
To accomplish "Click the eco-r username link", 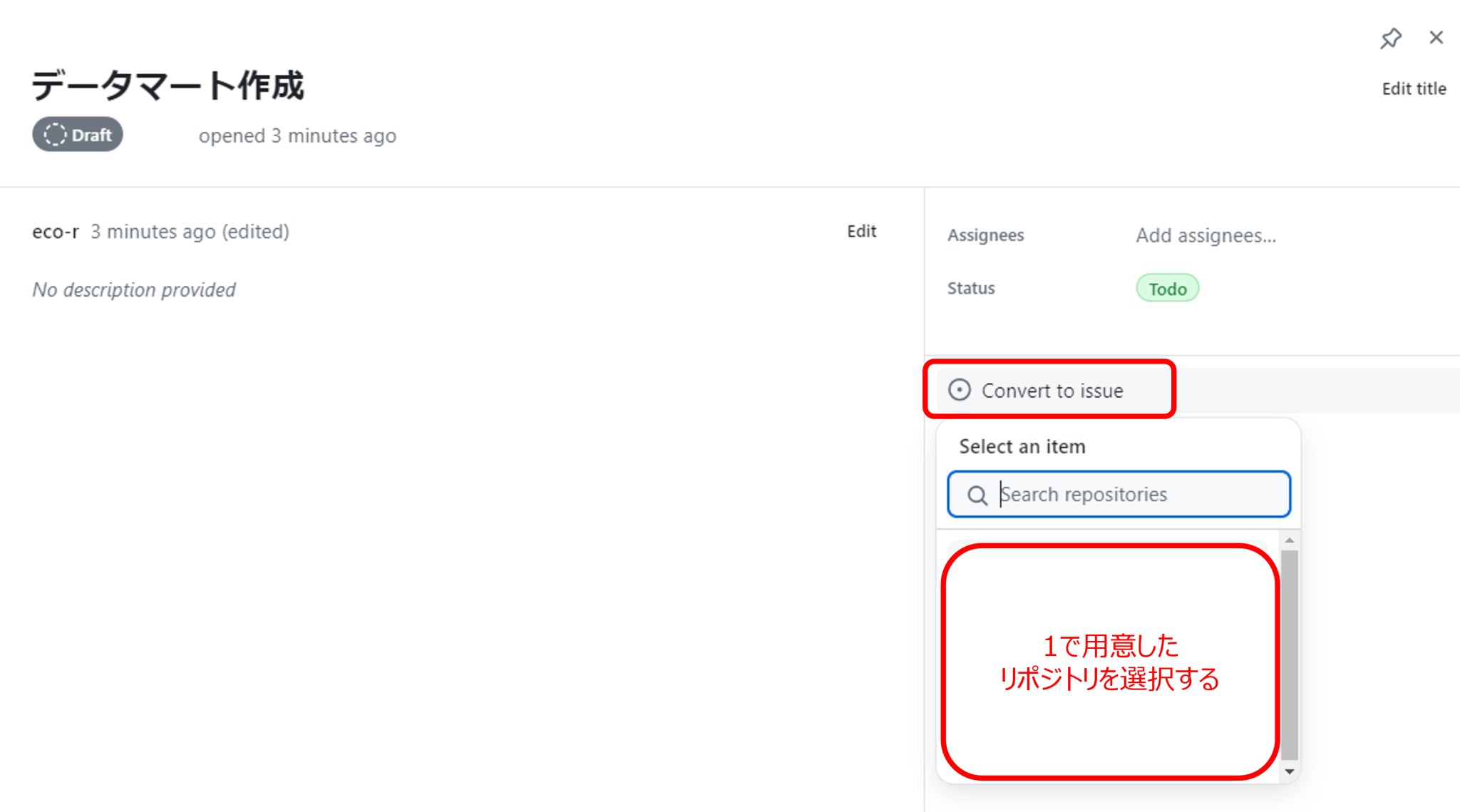I will (x=55, y=231).
